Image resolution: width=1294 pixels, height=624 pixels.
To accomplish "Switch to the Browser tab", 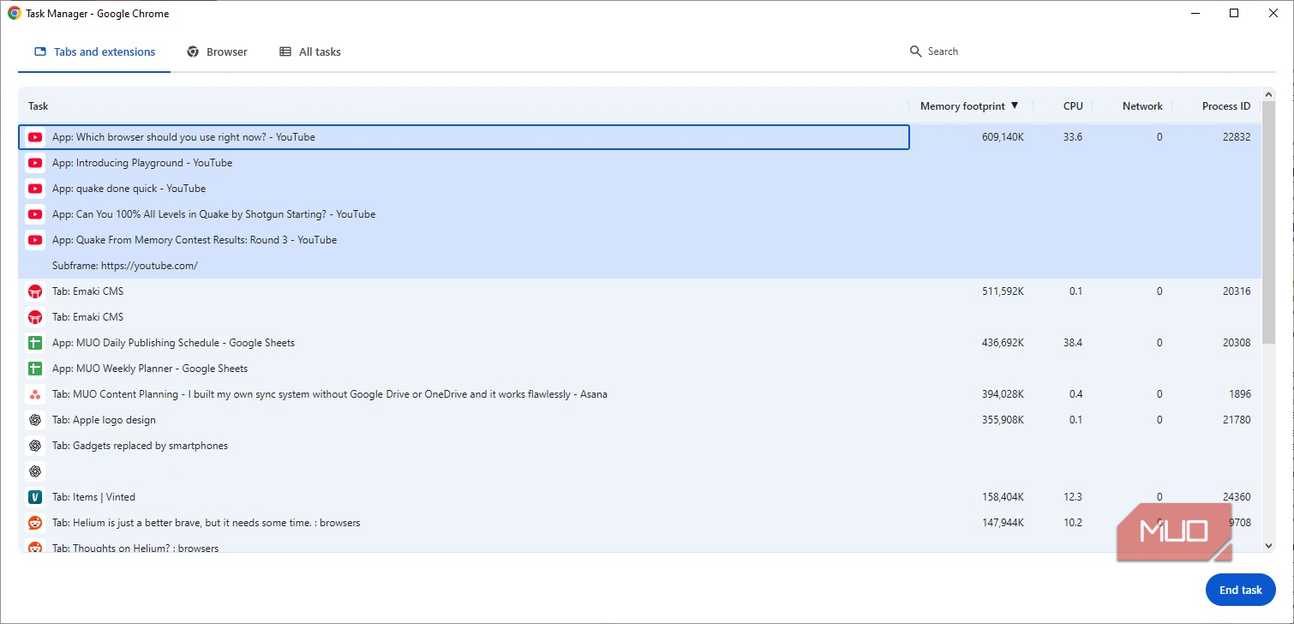I will 217,52.
